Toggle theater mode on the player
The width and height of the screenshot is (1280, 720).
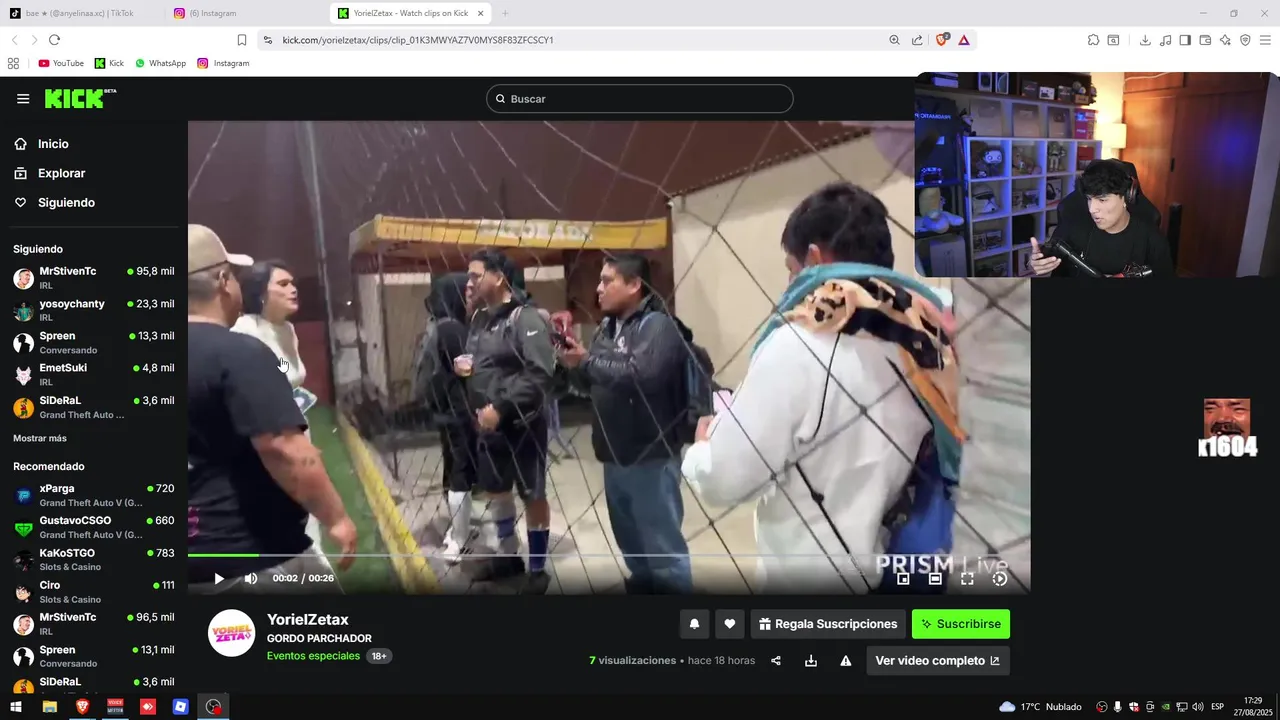(935, 578)
